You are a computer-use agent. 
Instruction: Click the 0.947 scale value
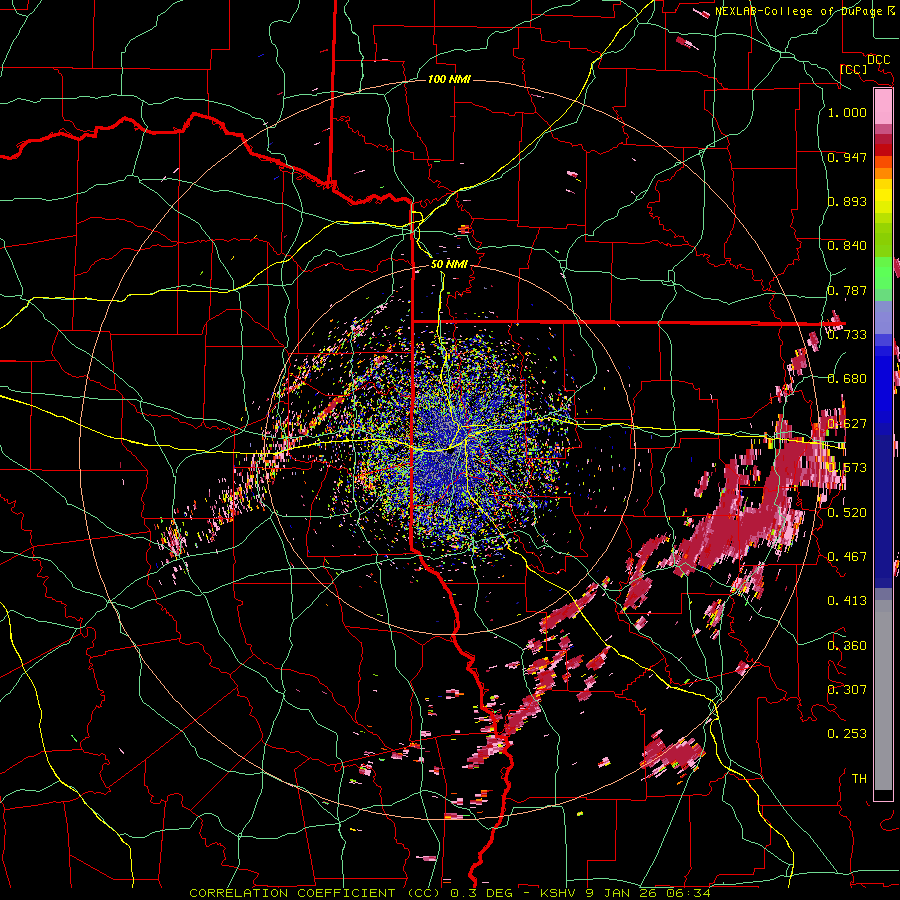click(x=847, y=157)
